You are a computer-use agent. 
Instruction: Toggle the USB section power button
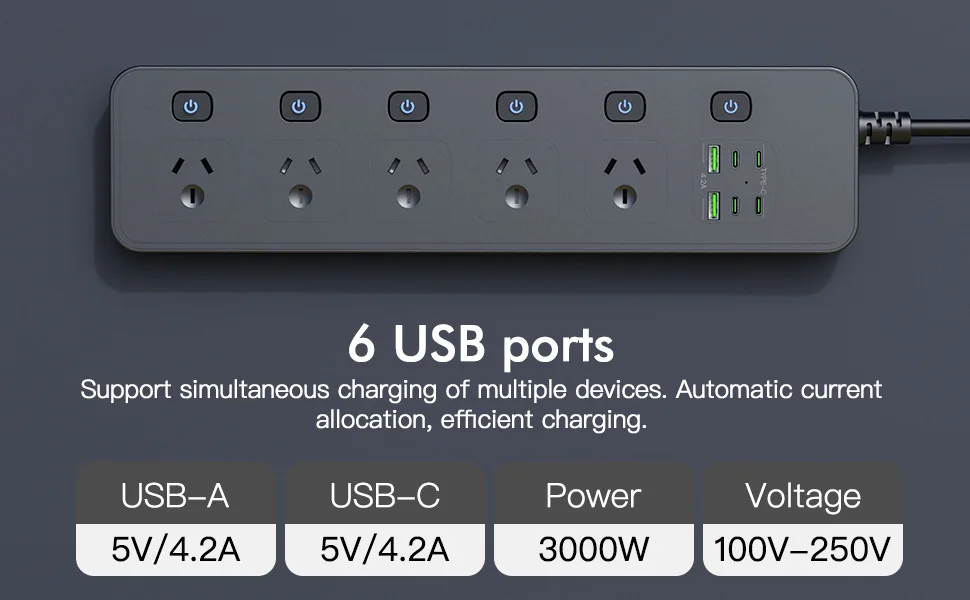pyautogui.click(x=731, y=106)
